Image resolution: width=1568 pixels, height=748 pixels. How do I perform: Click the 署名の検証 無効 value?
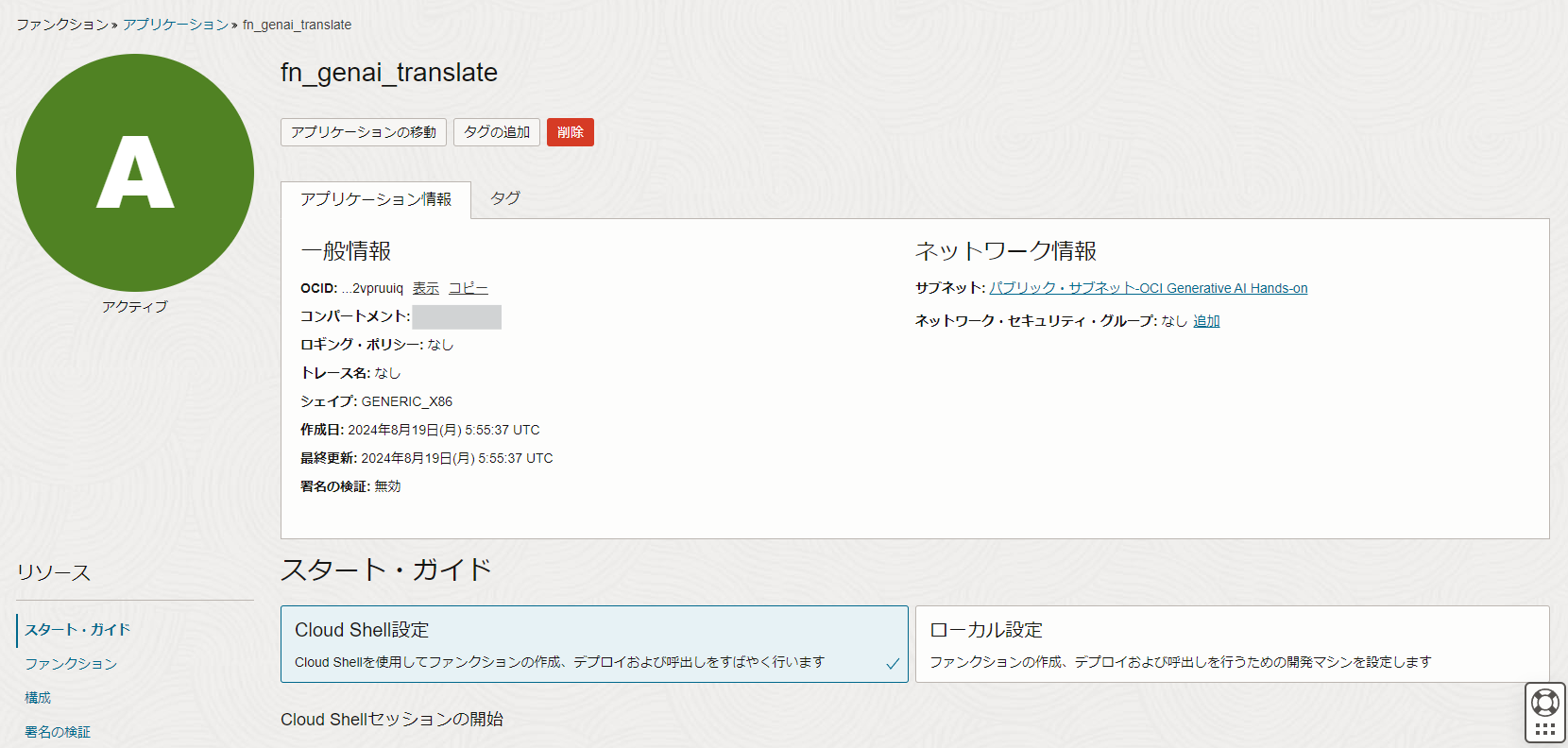coord(387,486)
